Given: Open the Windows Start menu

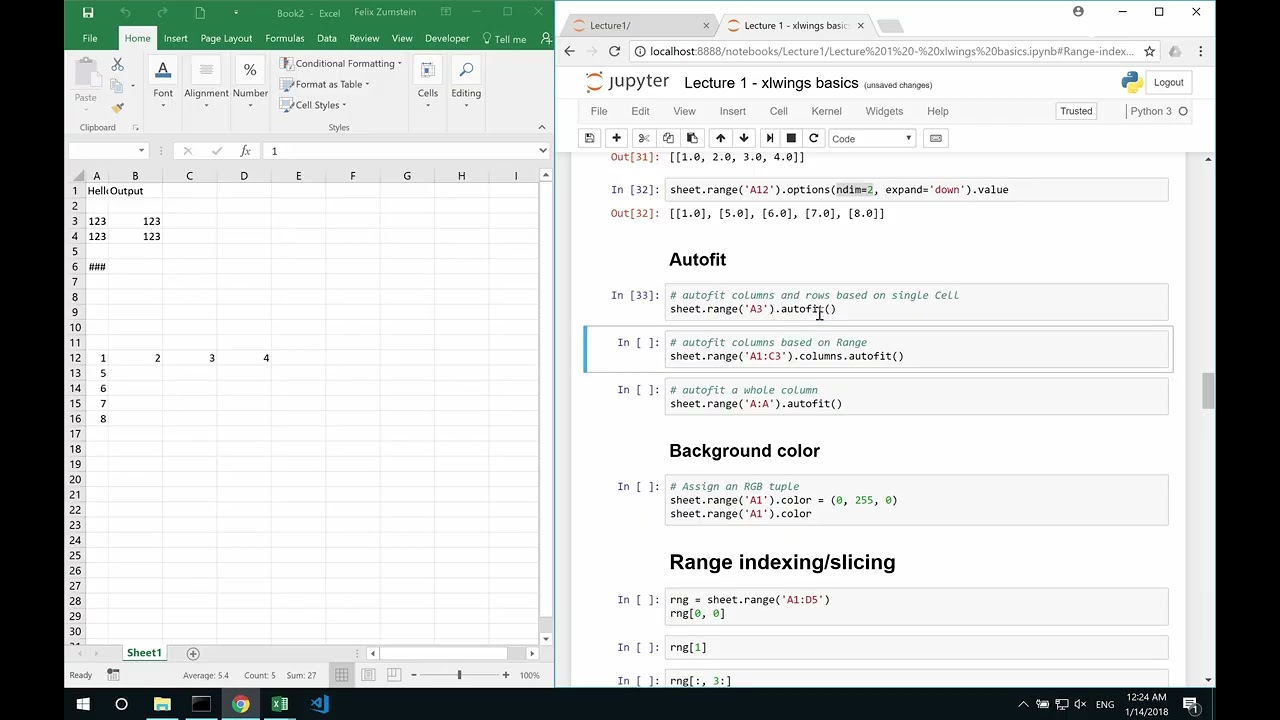Looking at the screenshot, I should [83, 704].
